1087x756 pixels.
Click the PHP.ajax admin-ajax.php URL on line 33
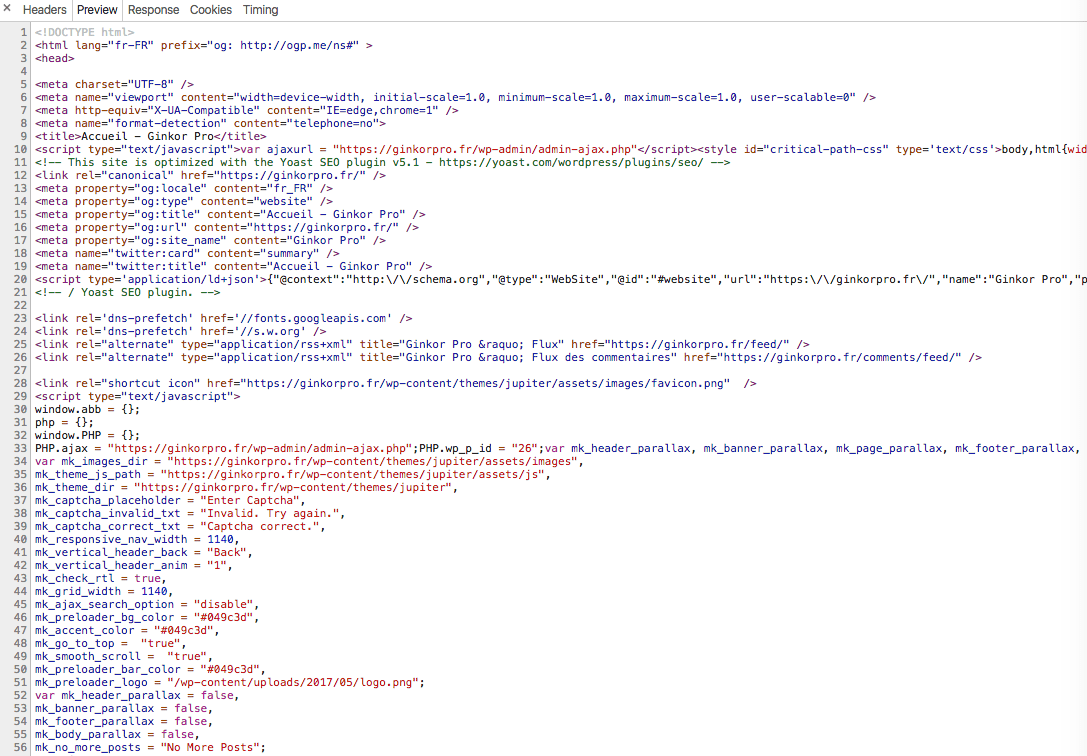pos(260,448)
